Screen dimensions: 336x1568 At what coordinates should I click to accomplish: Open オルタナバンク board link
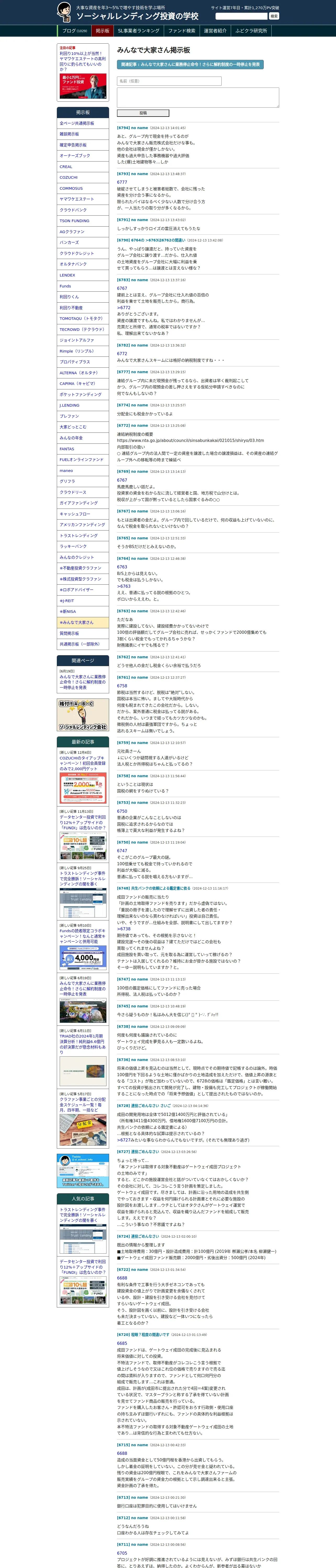pos(83,264)
